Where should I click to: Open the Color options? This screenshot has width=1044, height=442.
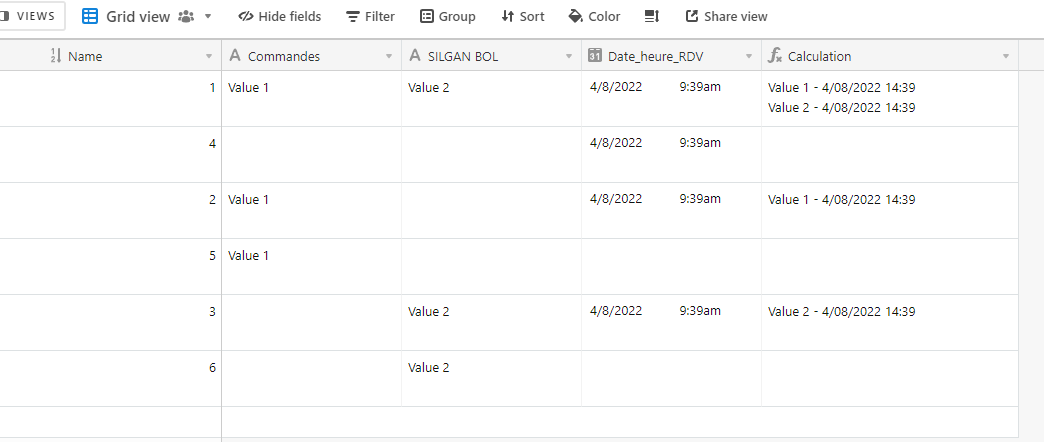594,17
